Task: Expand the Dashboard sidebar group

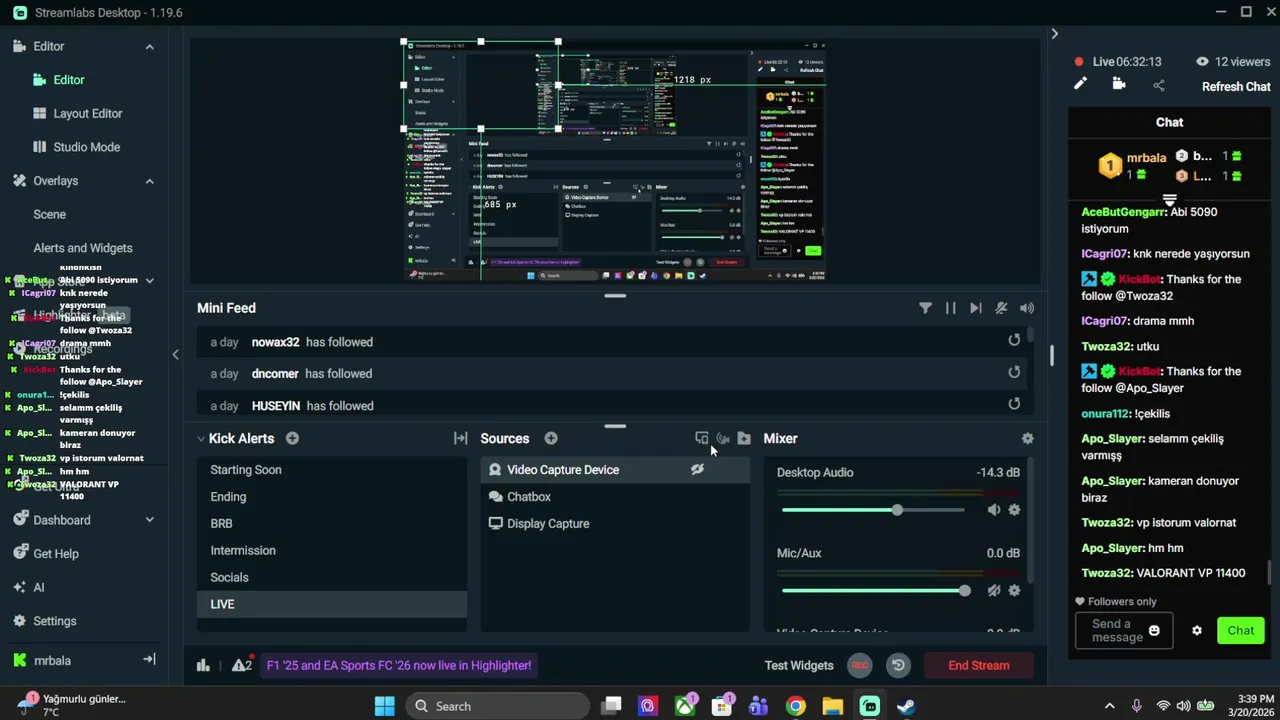Action: 149,520
